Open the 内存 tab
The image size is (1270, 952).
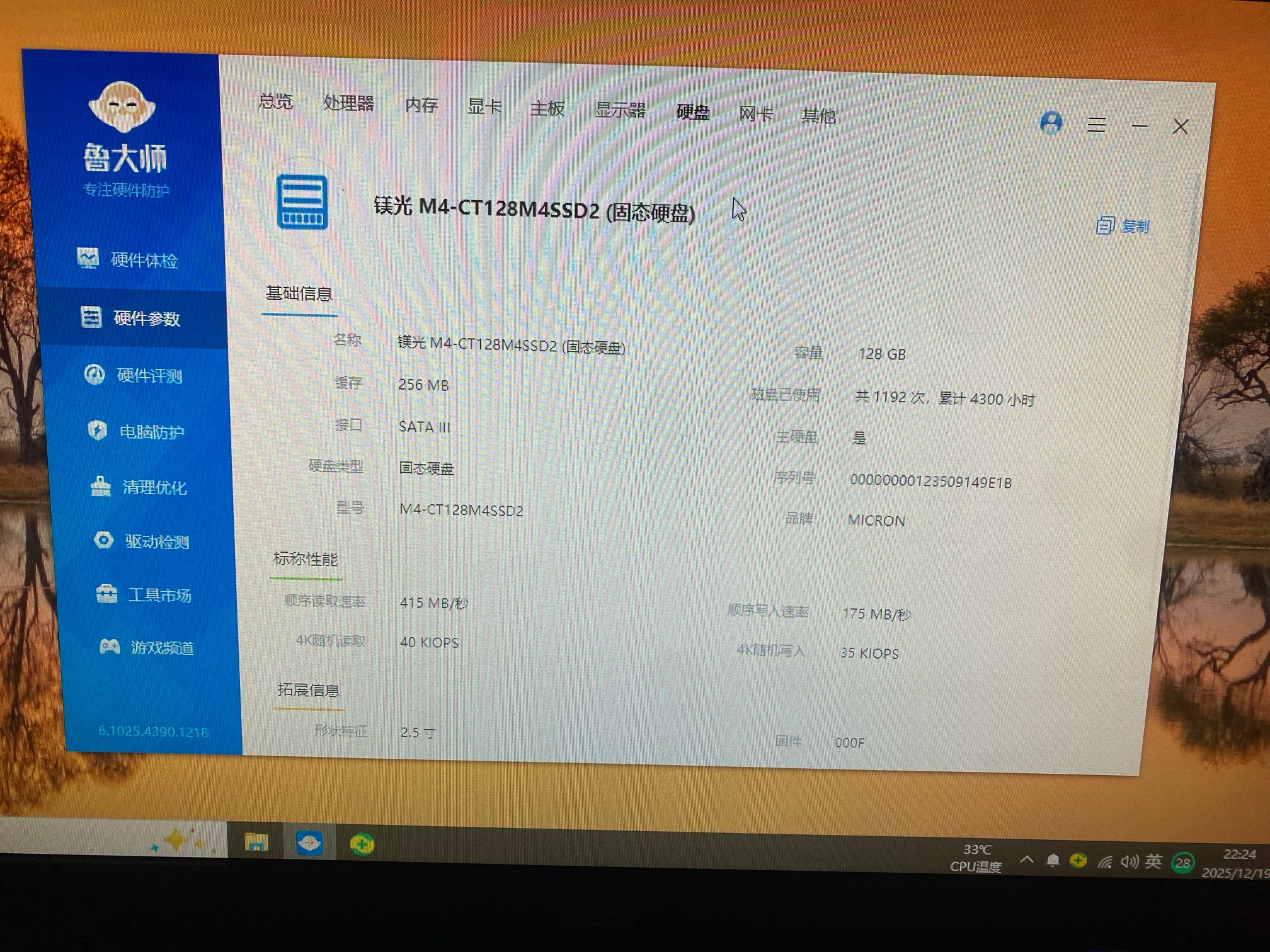pos(421,105)
